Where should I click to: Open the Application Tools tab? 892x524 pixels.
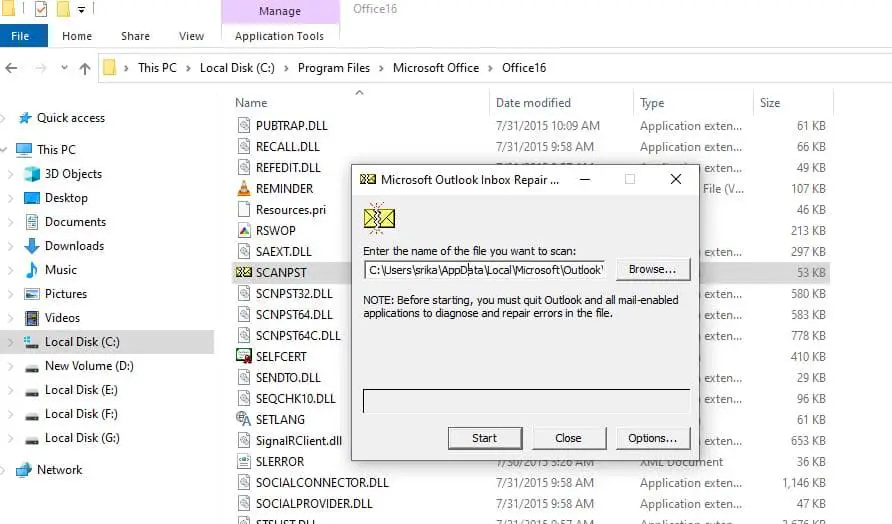[x=279, y=36]
